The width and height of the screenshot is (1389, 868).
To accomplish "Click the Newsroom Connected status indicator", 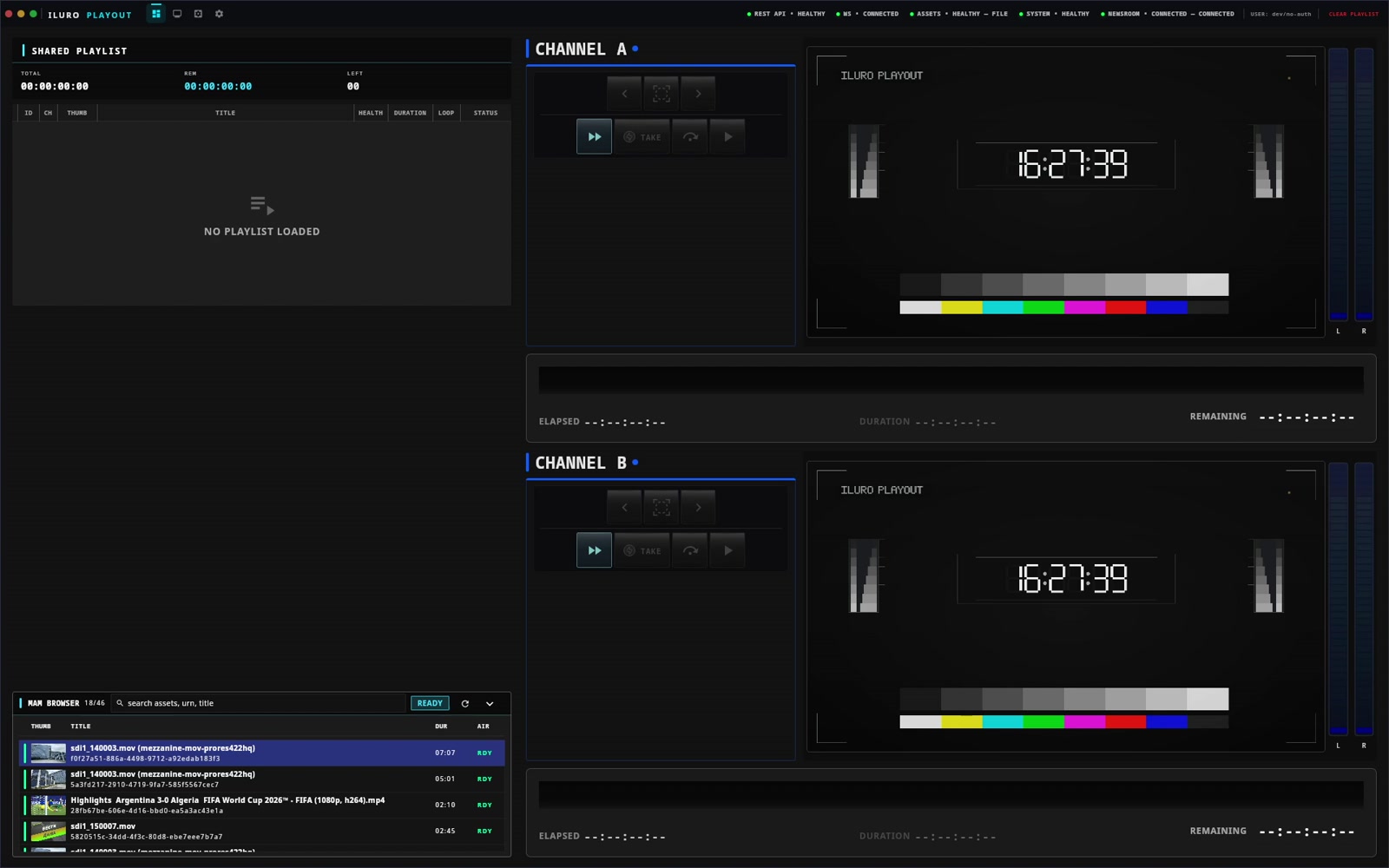I will tap(1167, 14).
